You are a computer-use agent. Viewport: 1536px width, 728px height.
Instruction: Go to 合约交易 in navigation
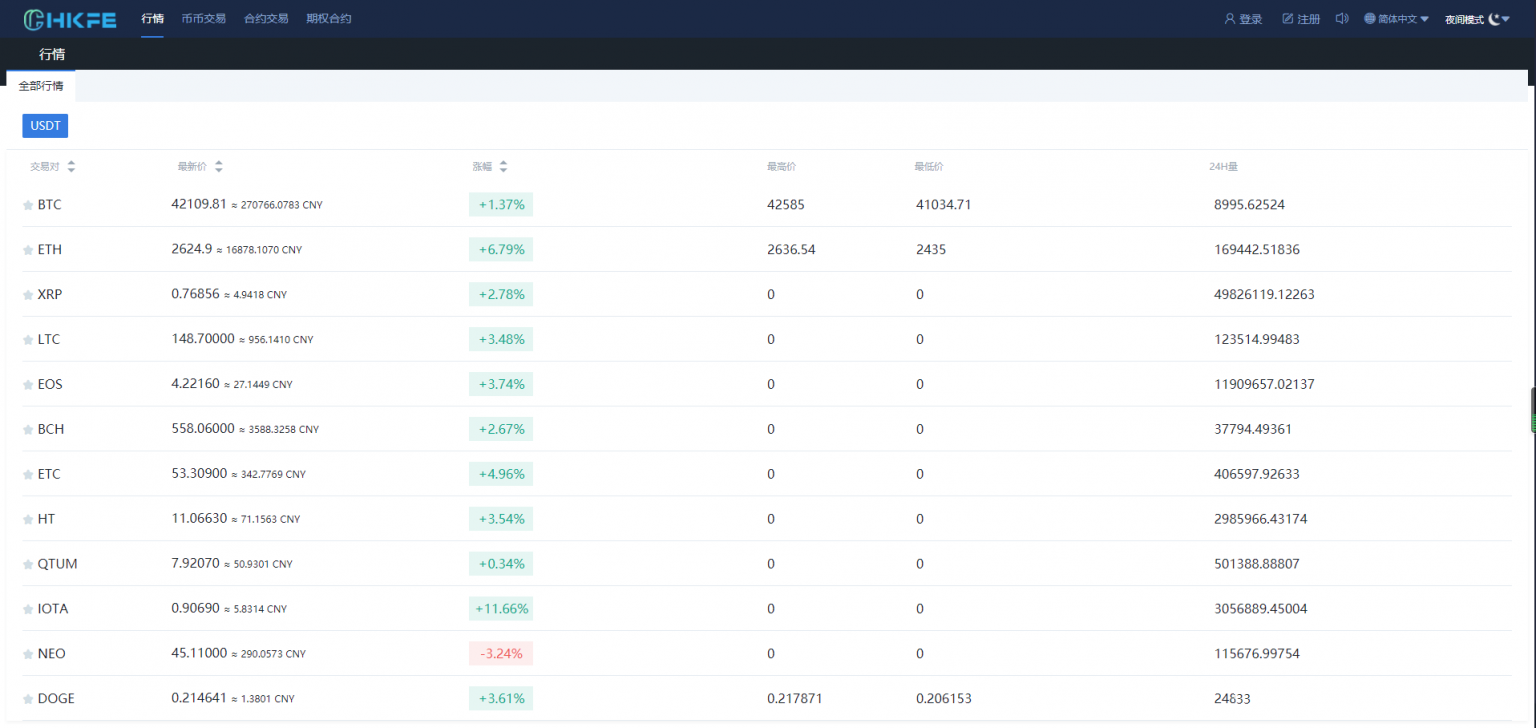point(266,19)
